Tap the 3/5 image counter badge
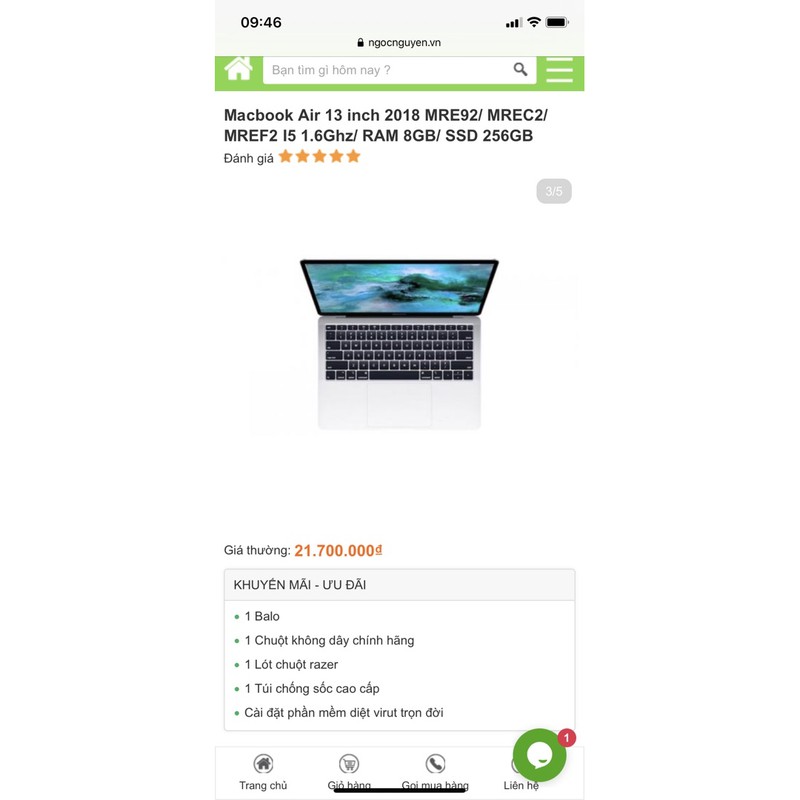800x800 pixels. coord(554,191)
